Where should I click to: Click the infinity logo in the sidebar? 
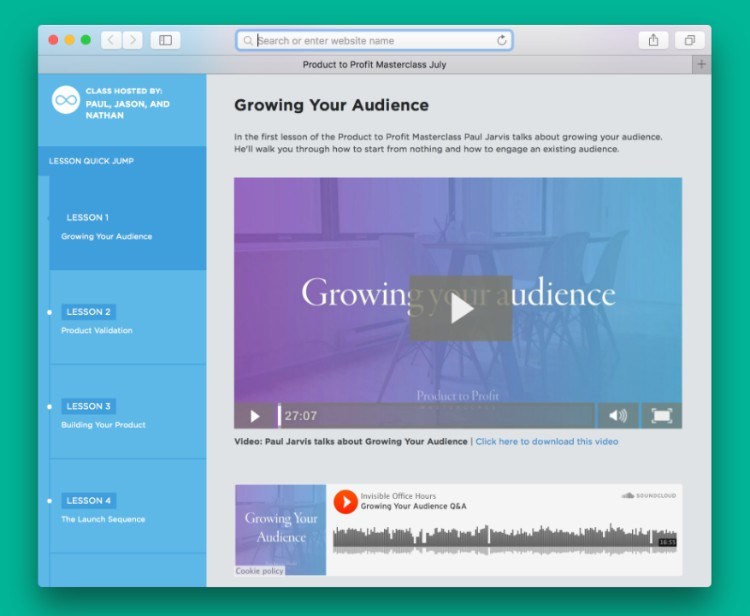click(x=66, y=100)
